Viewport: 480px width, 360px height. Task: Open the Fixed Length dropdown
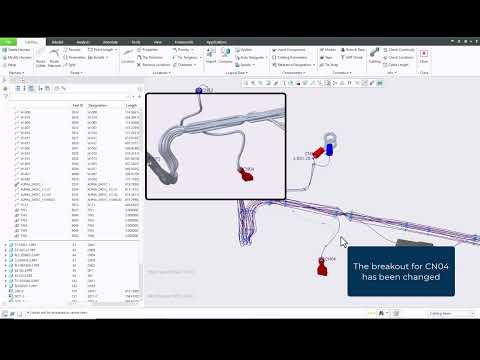103,50
